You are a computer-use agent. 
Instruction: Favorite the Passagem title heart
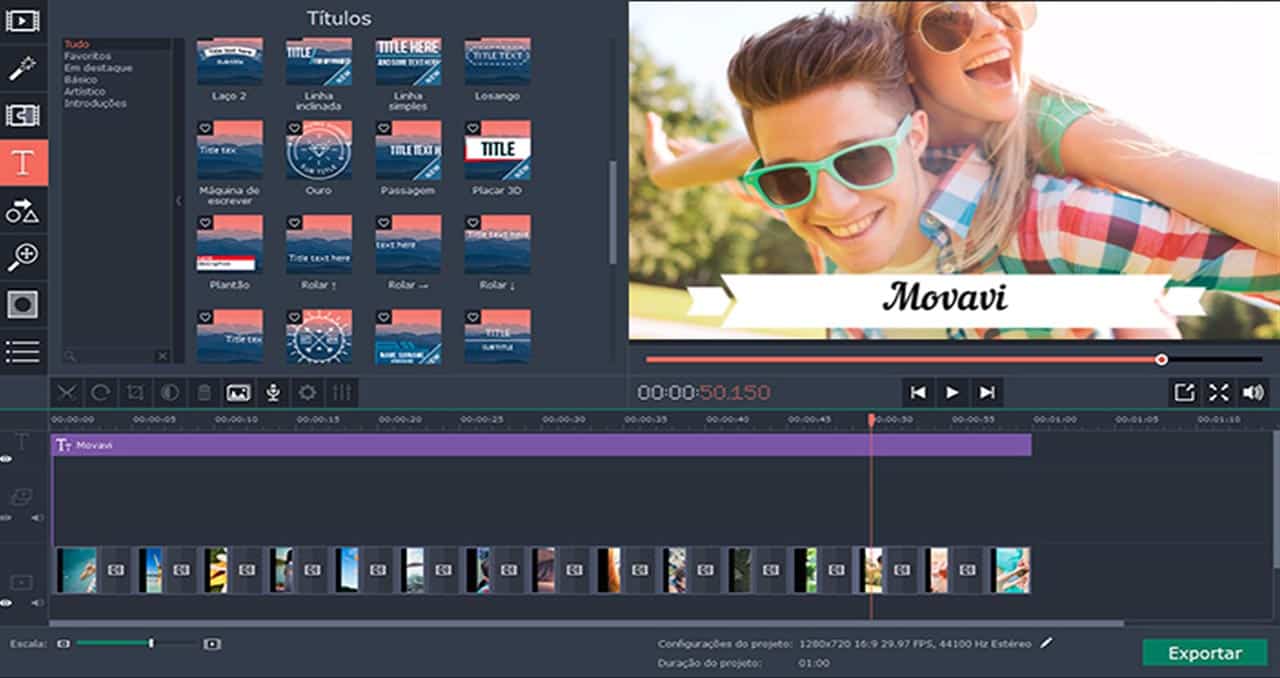pyautogui.click(x=384, y=128)
